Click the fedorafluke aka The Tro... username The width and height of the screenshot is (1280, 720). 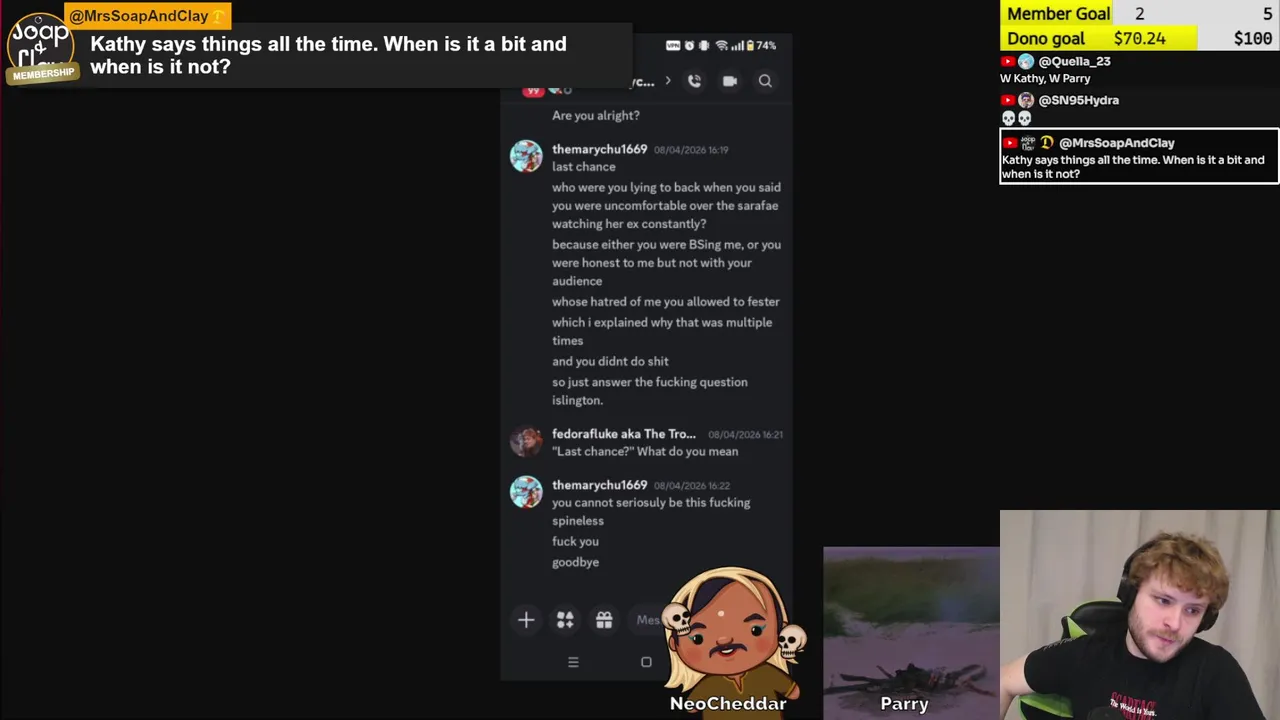pyautogui.click(x=624, y=434)
